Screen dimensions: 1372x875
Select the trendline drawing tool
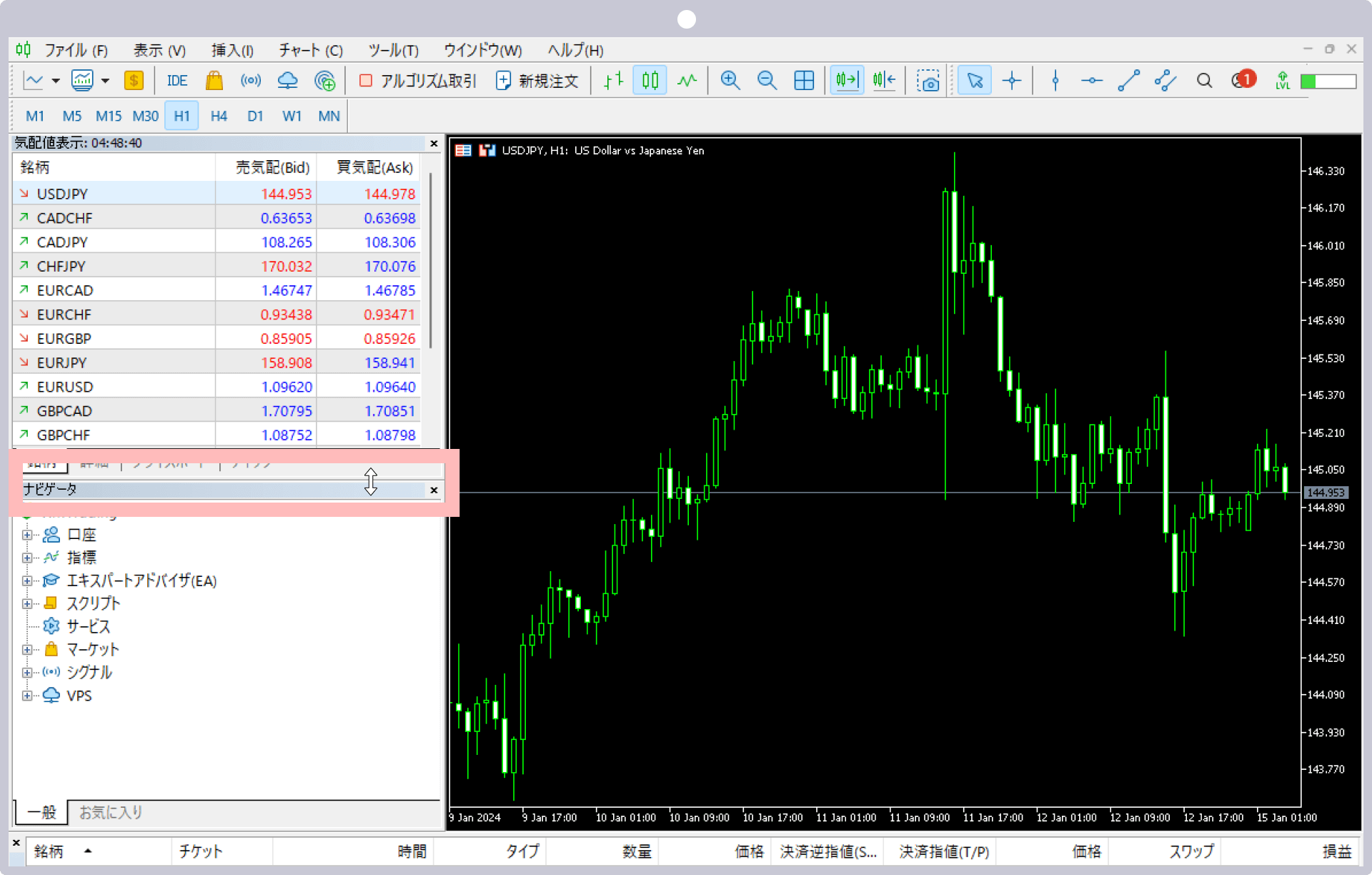(1128, 81)
